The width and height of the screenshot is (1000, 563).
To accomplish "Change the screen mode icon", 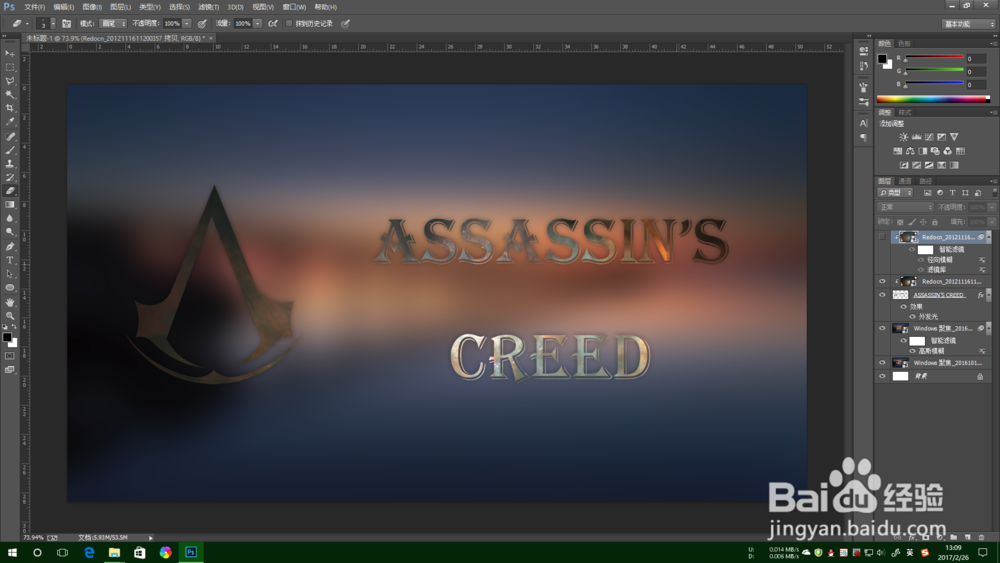I will click(x=10, y=370).
